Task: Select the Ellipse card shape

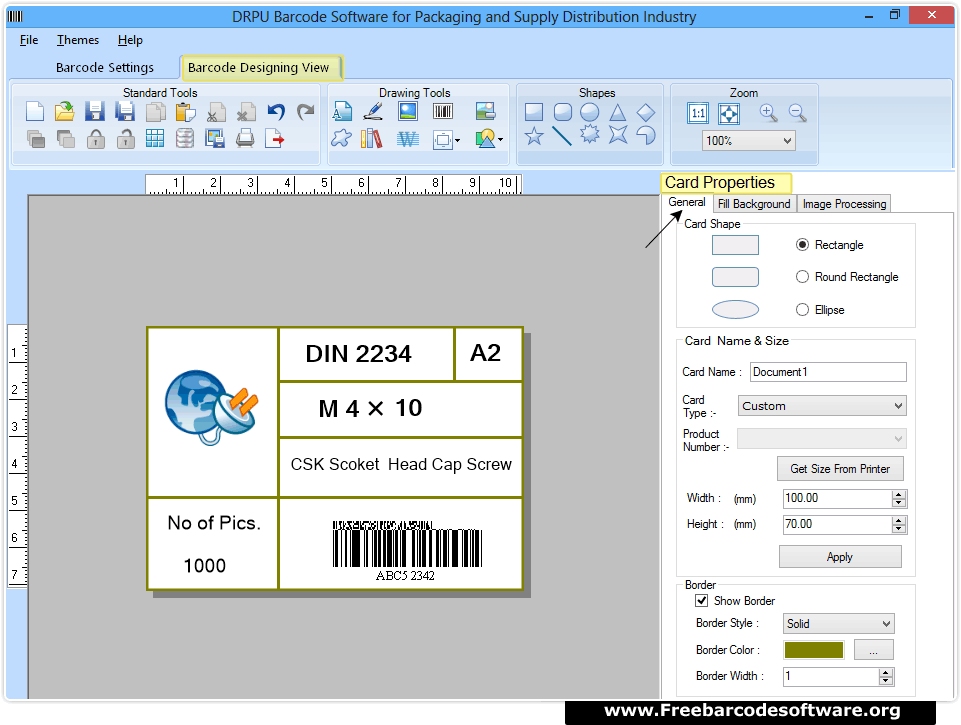Action: pyautogui.click(x=802, y=309)
